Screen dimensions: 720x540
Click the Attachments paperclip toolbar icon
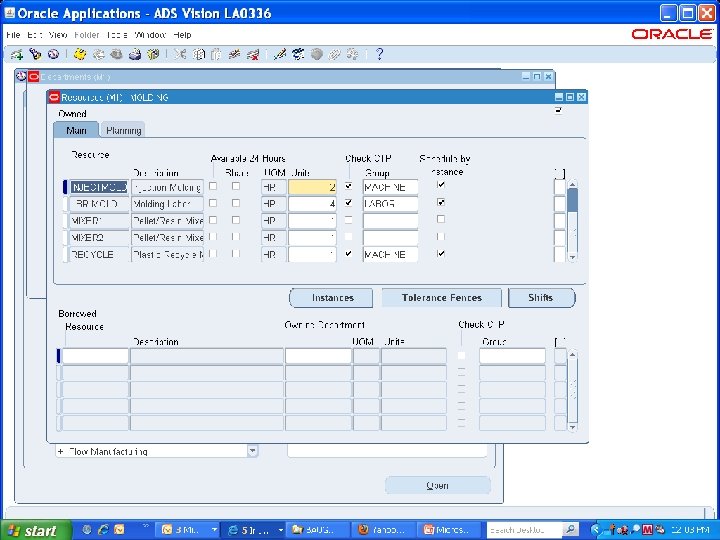[x=334, y=55]
